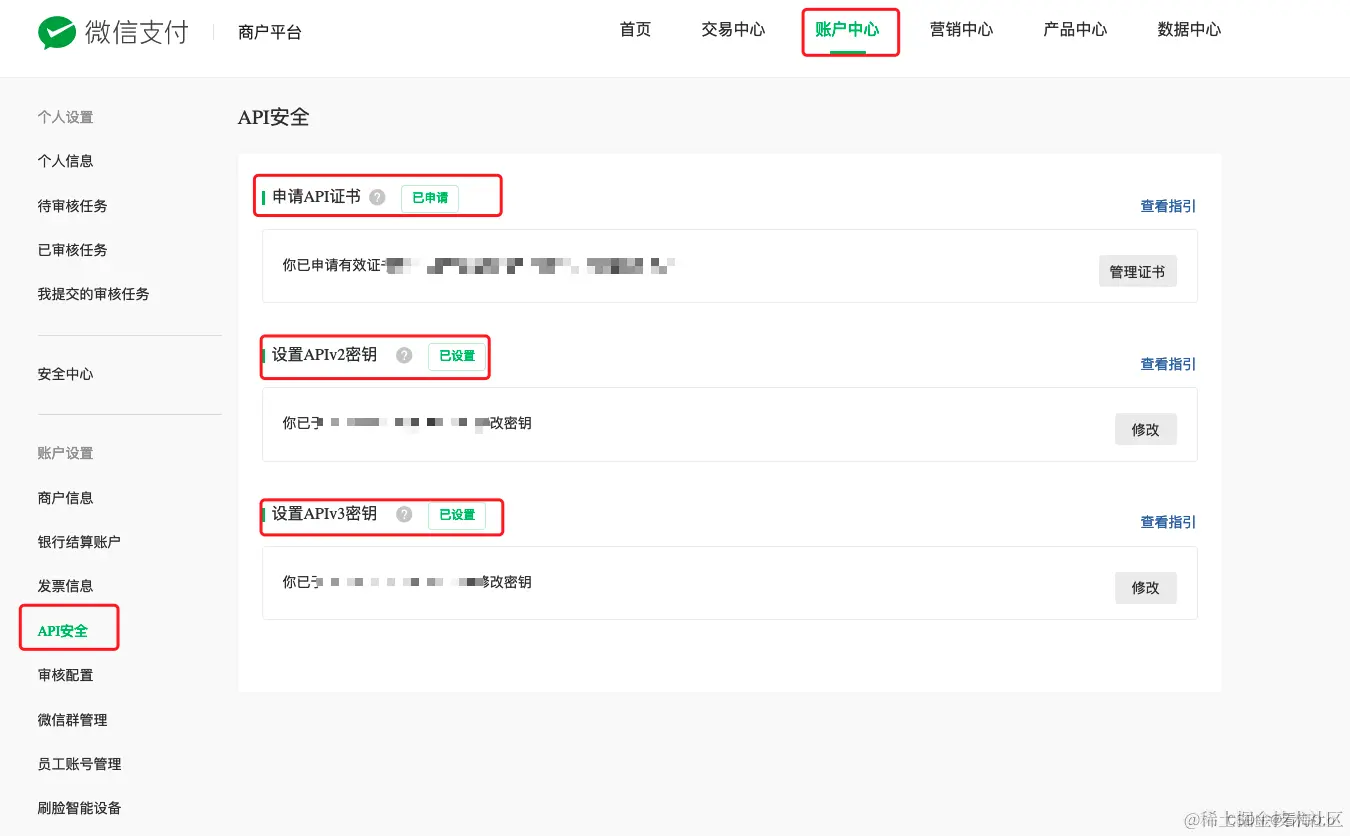Click the API安全 page heading
The height and width of the screenshot is (836, 1350).
[273, 117]
